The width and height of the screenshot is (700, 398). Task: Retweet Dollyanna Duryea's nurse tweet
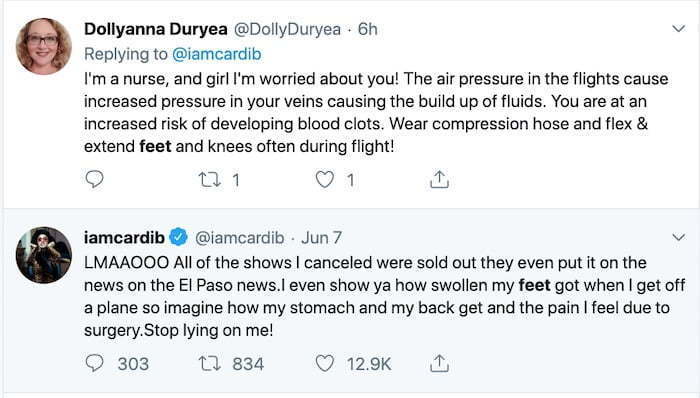coord(209,180)
